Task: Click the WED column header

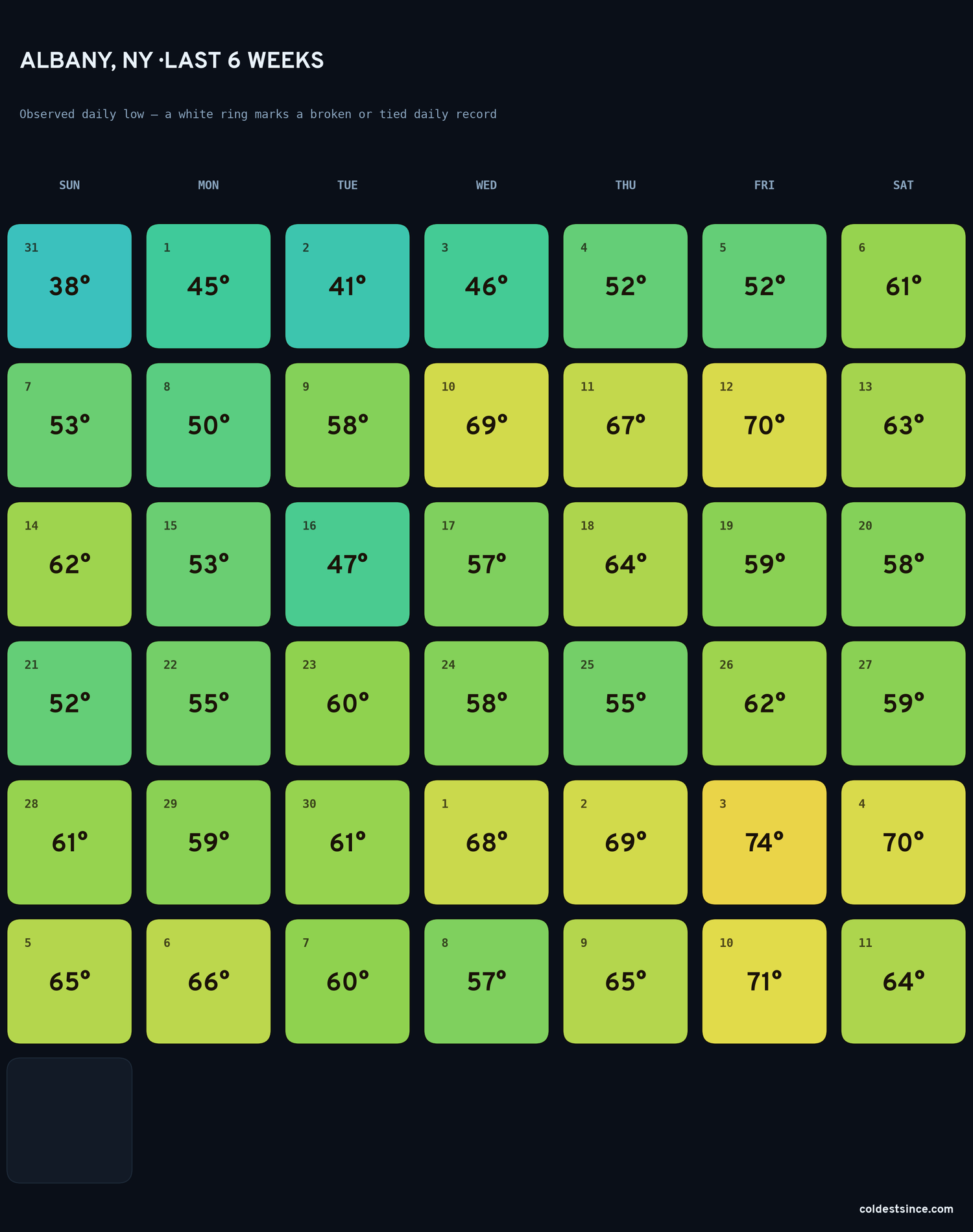Action: [486, 185]
